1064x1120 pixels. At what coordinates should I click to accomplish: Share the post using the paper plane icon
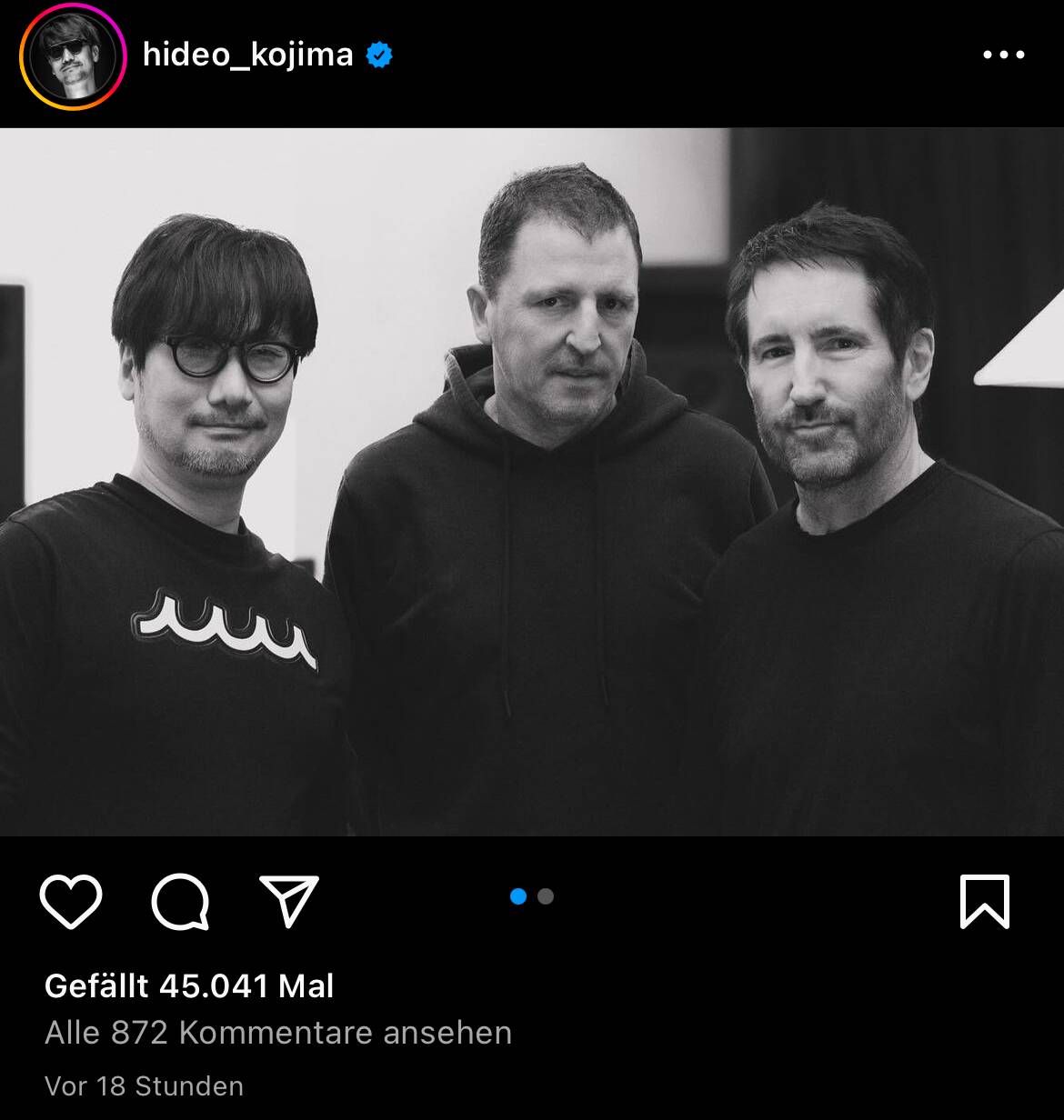tap(289, 901)
